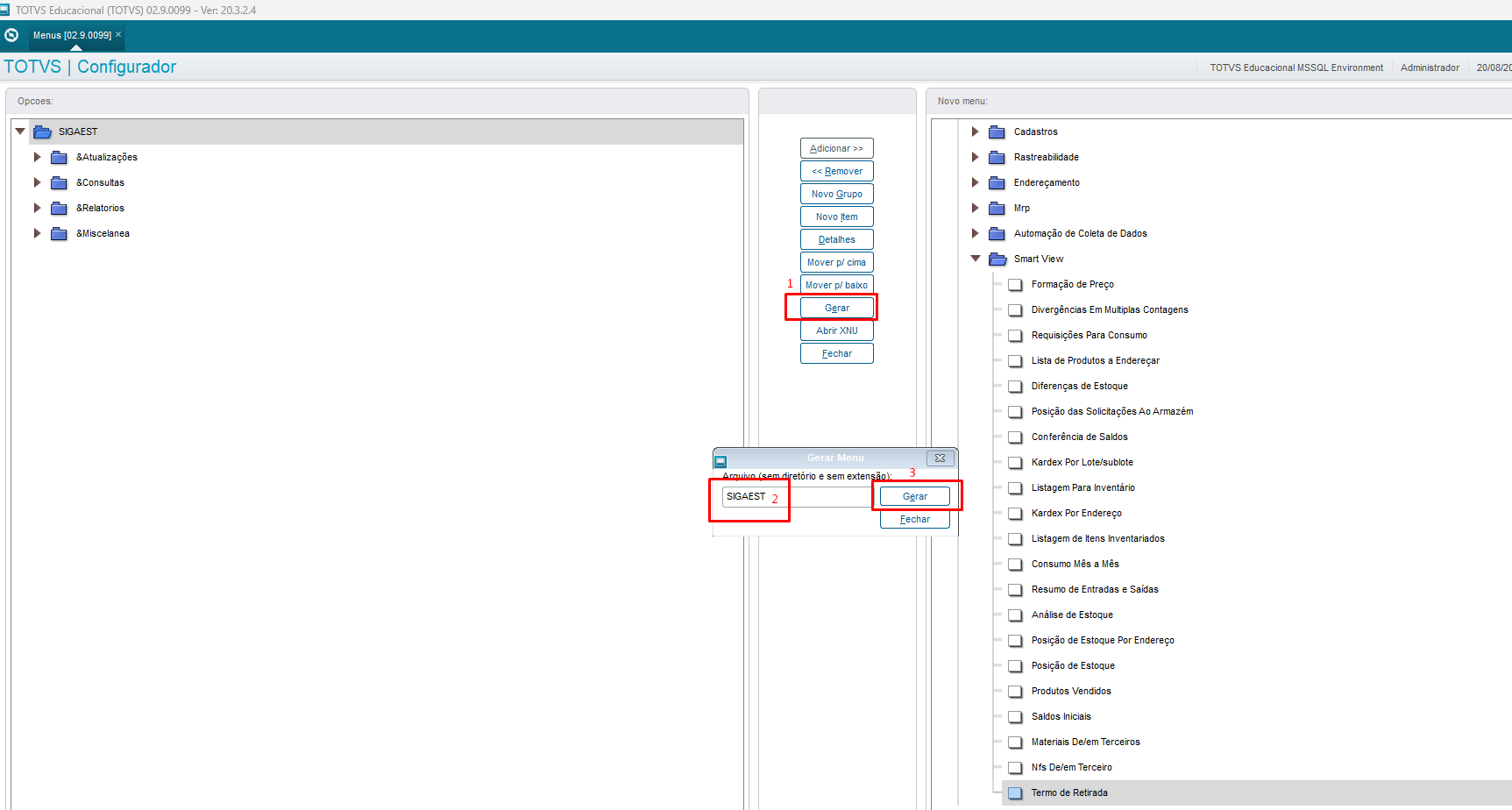Click Divergências Em Multiplas Contagens item icon
1512x810 pixels.
coord(1015,309)
